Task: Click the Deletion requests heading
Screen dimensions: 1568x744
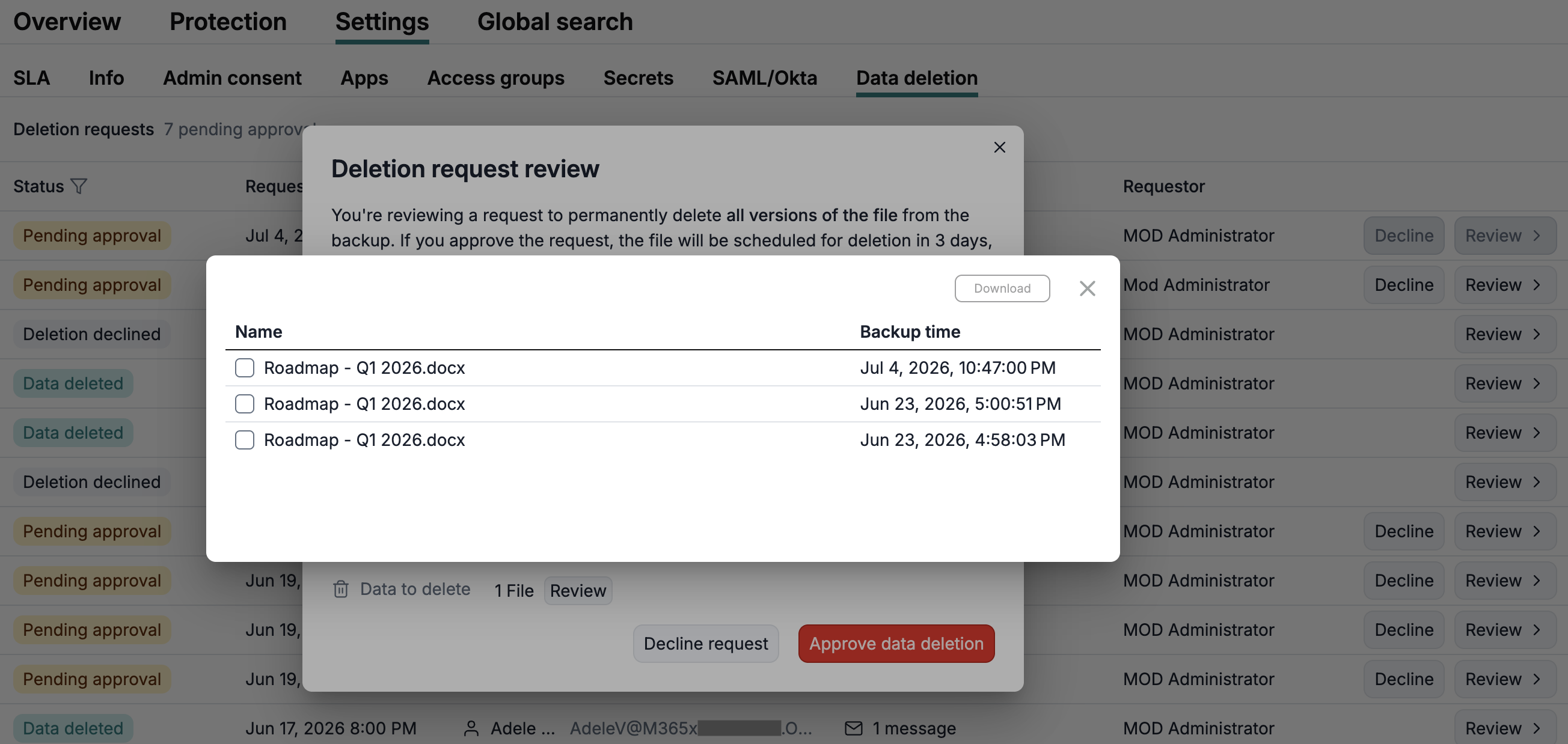Action: [84, 129]
